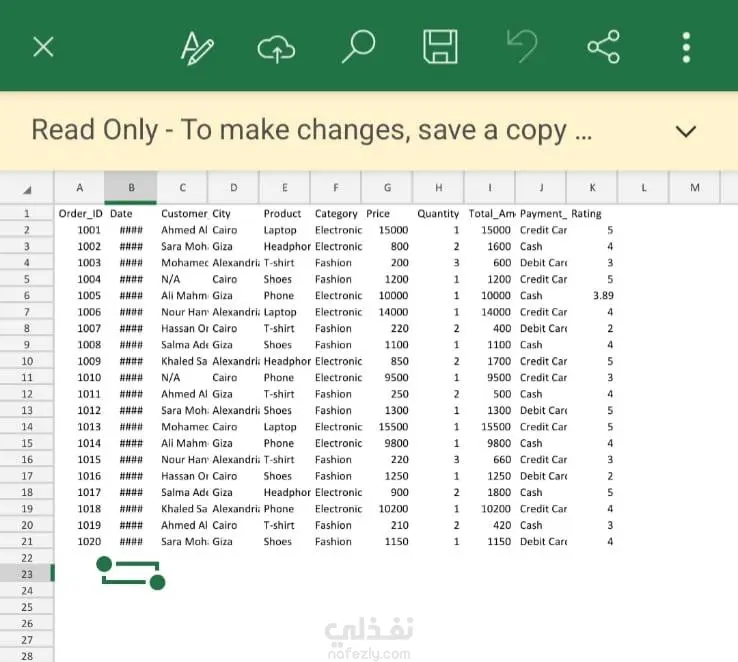Screen dimensions: 738x662
Task: Select column A header
Action: pos(80,188)
